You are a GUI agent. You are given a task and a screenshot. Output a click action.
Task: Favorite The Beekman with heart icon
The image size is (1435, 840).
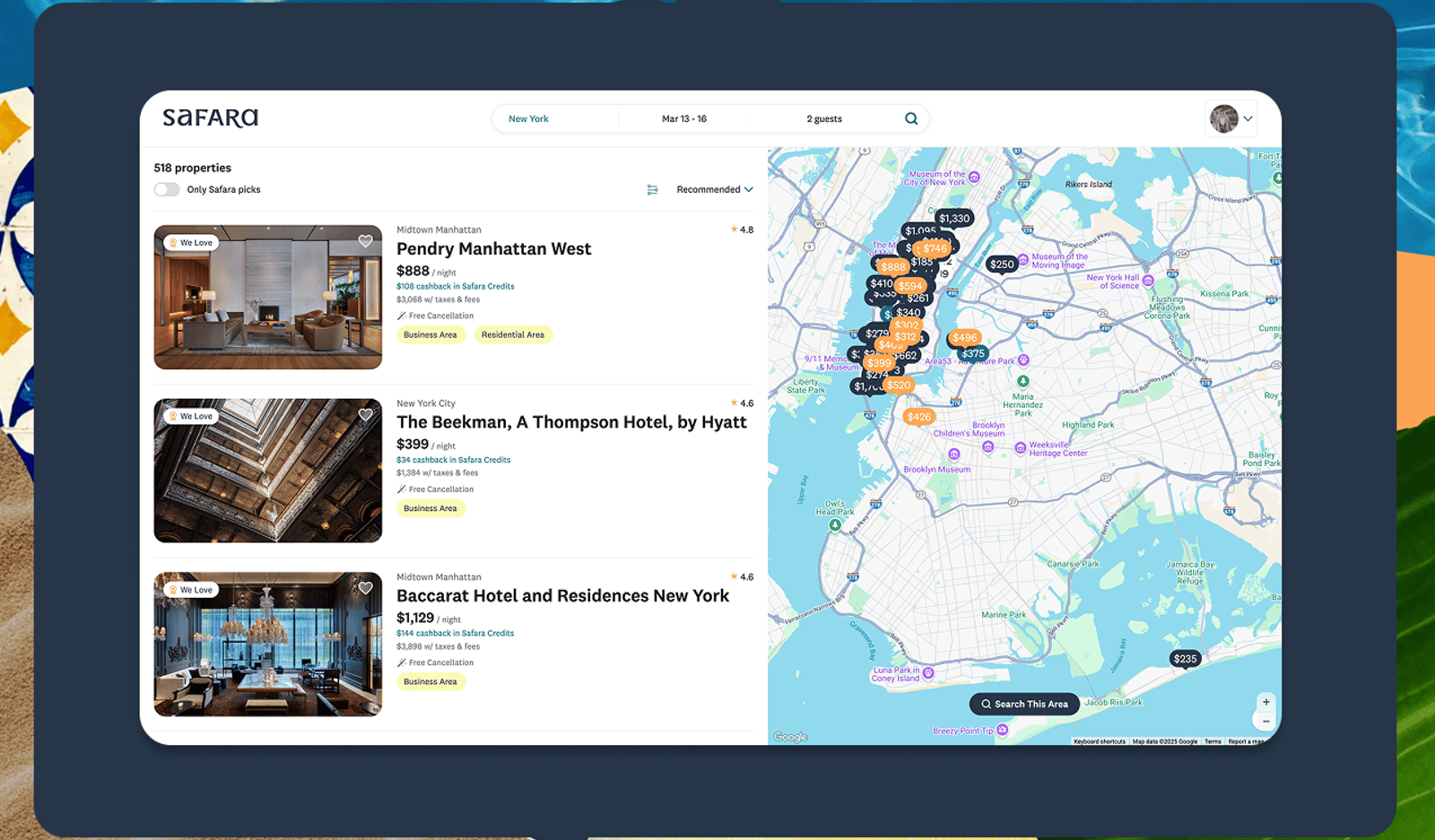(x=365, y=415)
